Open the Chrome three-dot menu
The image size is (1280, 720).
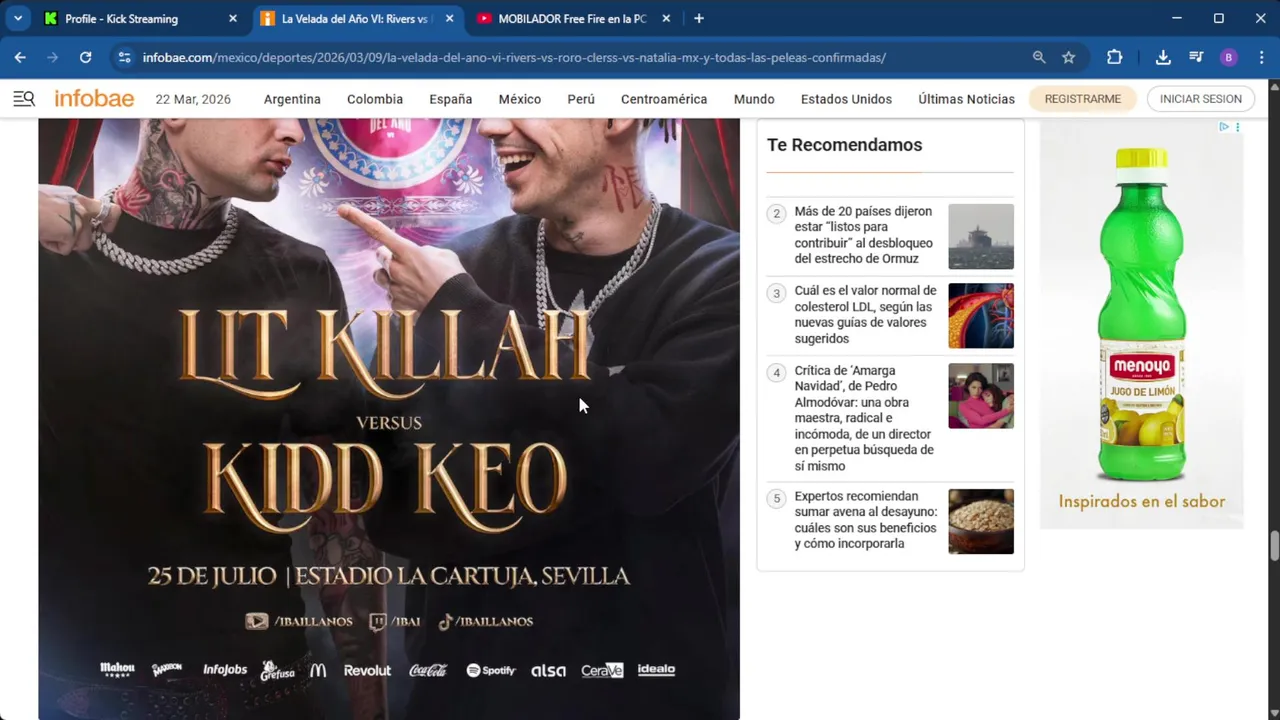(x=1262, y=58)
